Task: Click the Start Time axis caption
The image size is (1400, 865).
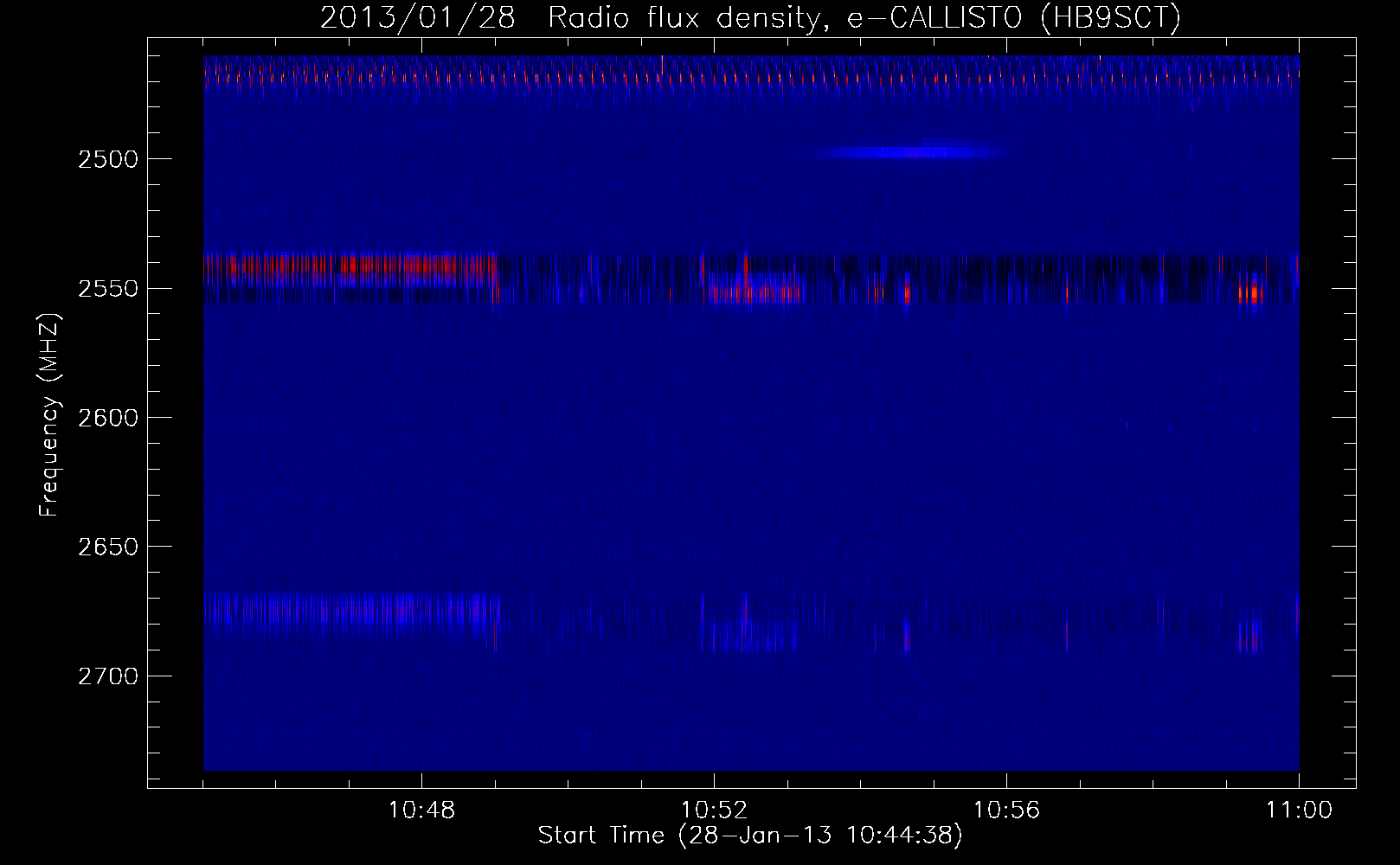Action: pyautogui.click(x=750, y=836)
